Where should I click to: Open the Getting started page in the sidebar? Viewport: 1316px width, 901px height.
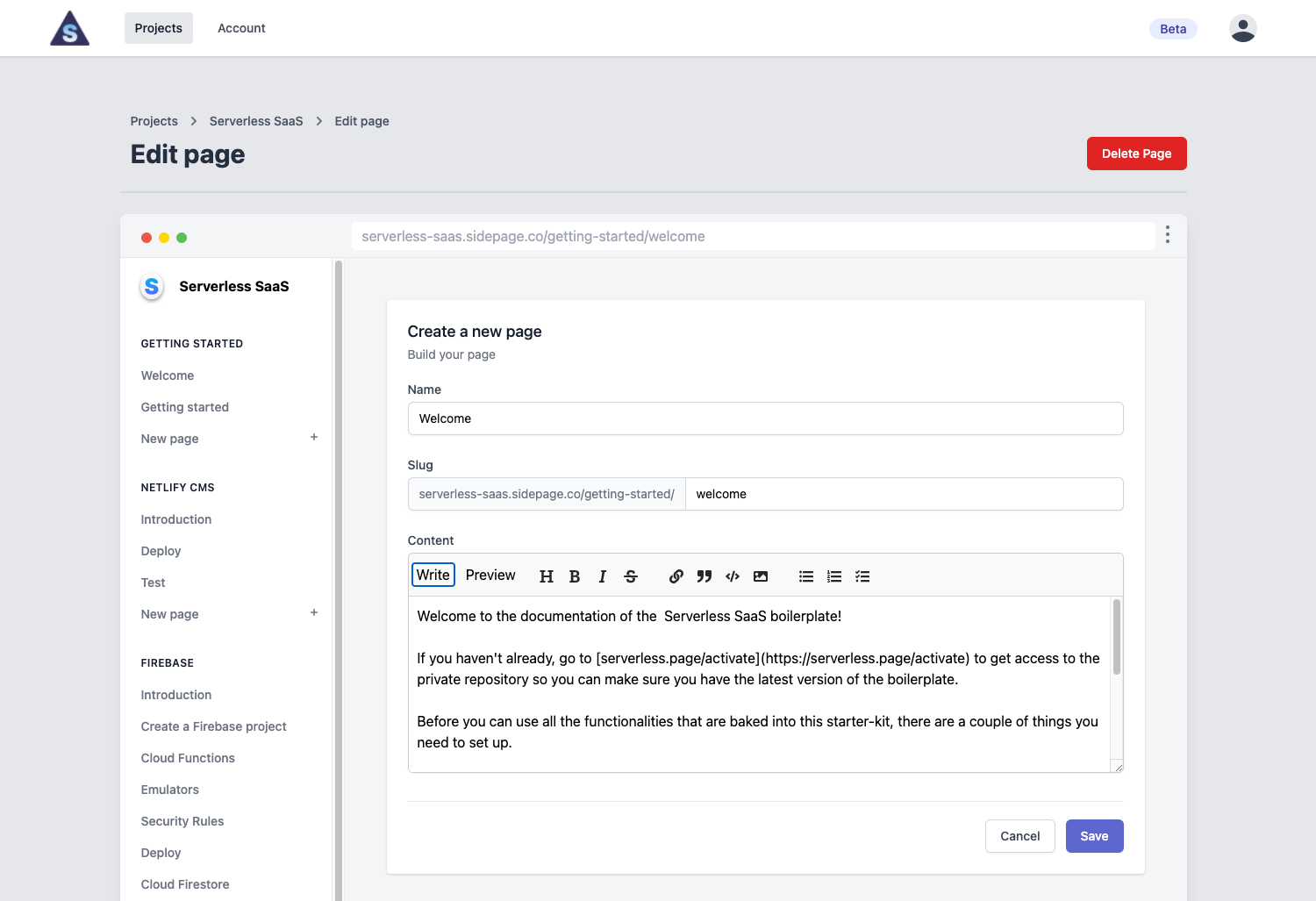coord(185,407)
